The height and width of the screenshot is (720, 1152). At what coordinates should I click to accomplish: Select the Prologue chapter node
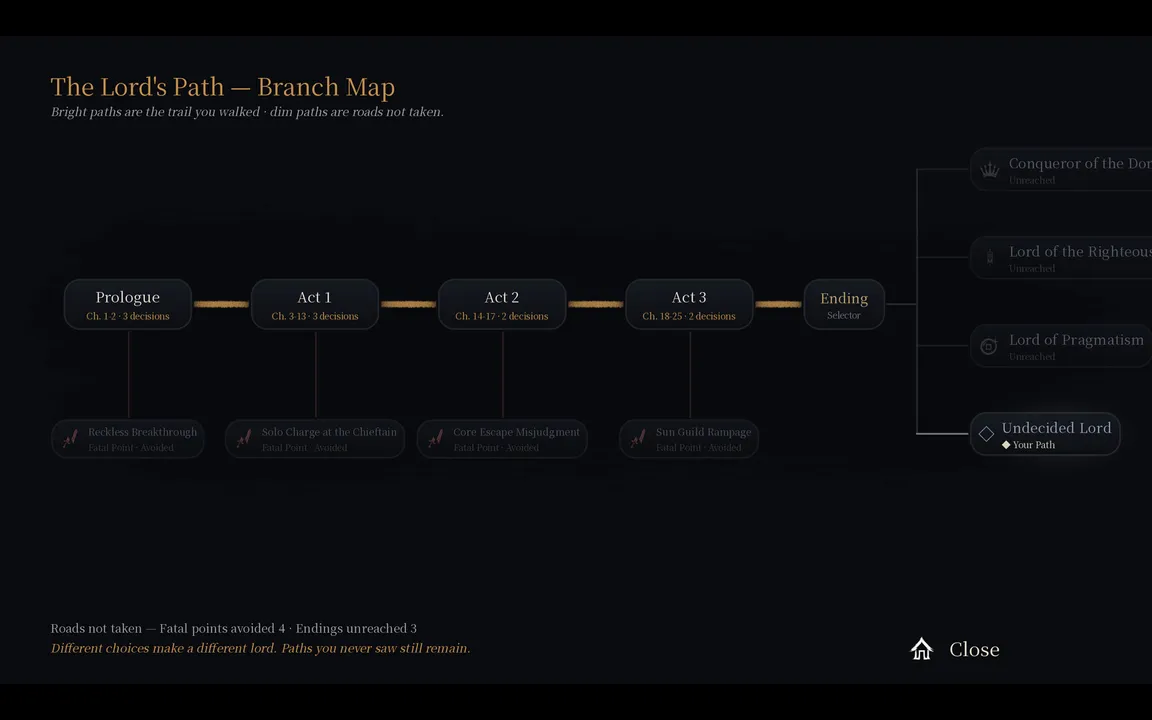tap(128, 304)
